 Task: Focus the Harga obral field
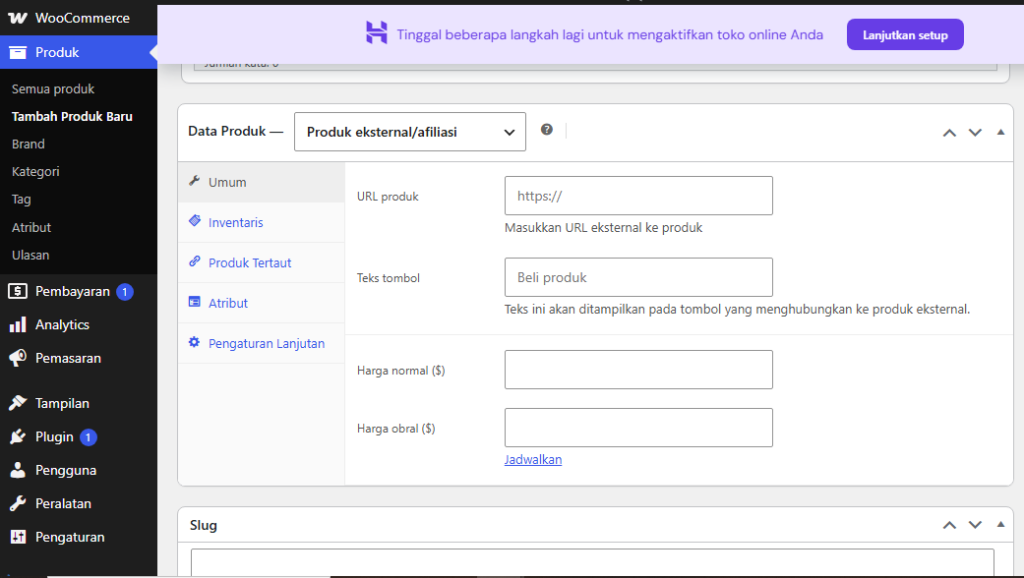639,428
